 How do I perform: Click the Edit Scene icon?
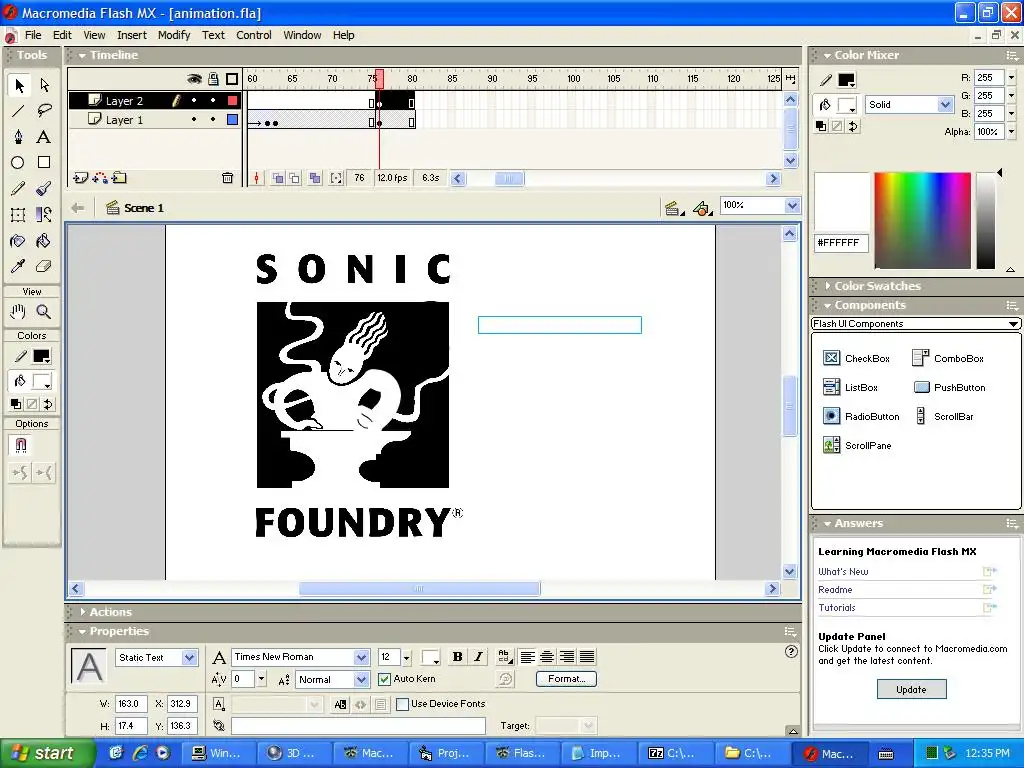[673, 208]
